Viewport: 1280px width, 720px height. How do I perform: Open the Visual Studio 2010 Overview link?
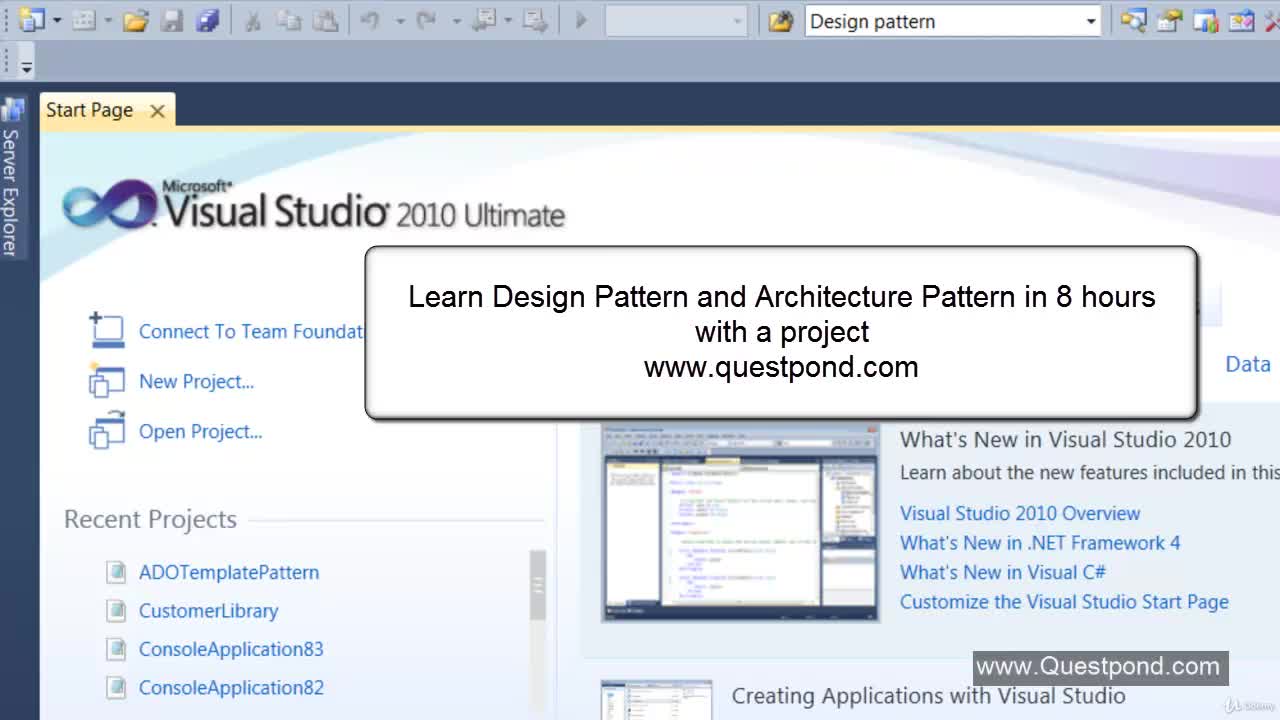pos(1020,513)
